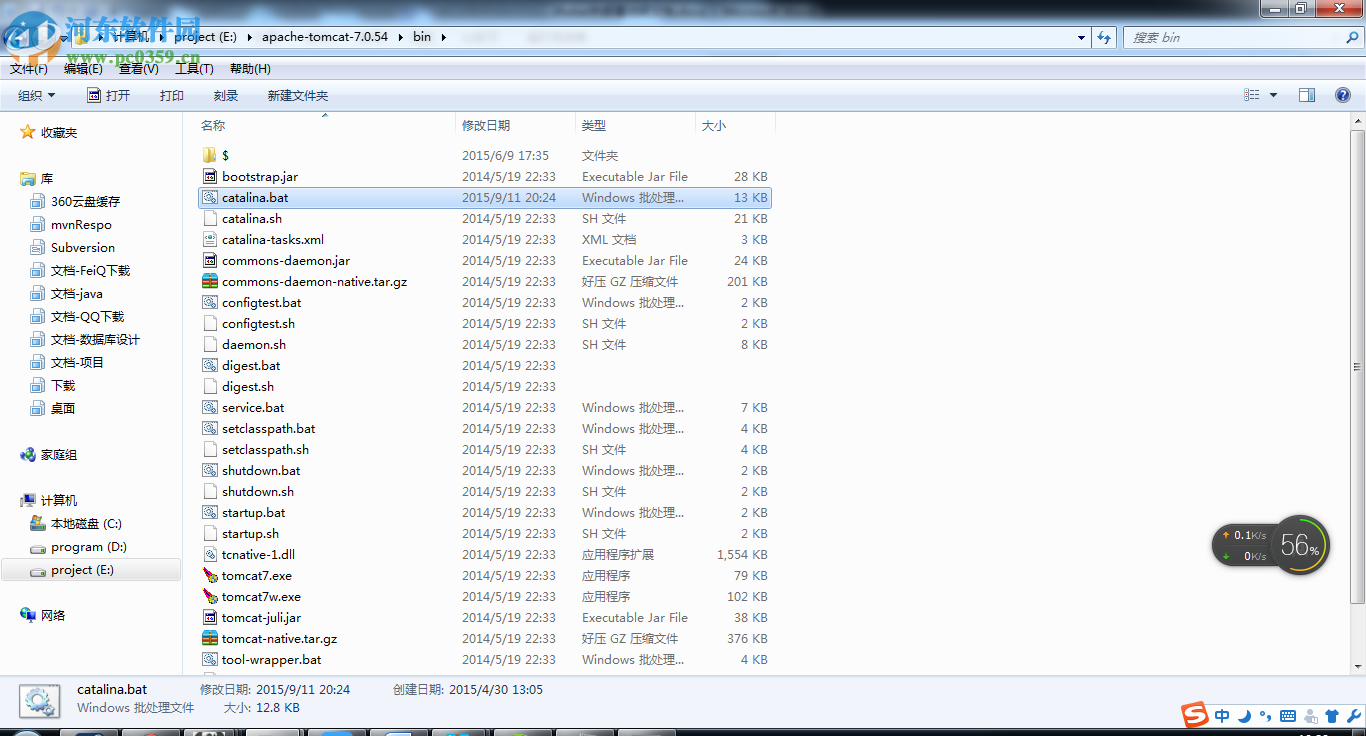This screenshot has height=736, width=1366.
Task: Click the project (E:) breadcrumb
Action: pos(205,36)
